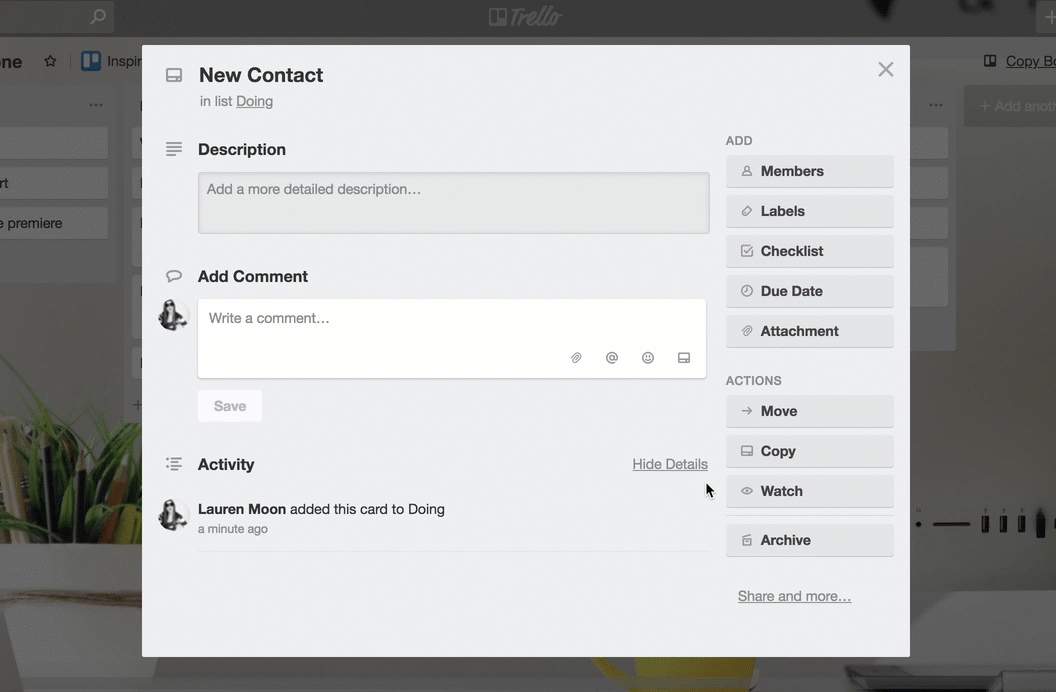Archive the New Contact card
This screenshot has width=1056, height=692.
coord(809,540)
